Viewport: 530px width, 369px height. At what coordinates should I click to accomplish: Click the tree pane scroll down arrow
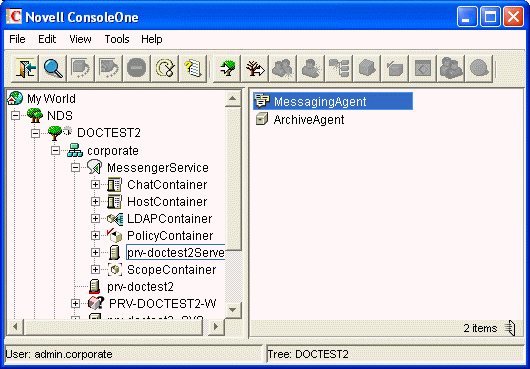click(233, 310)
